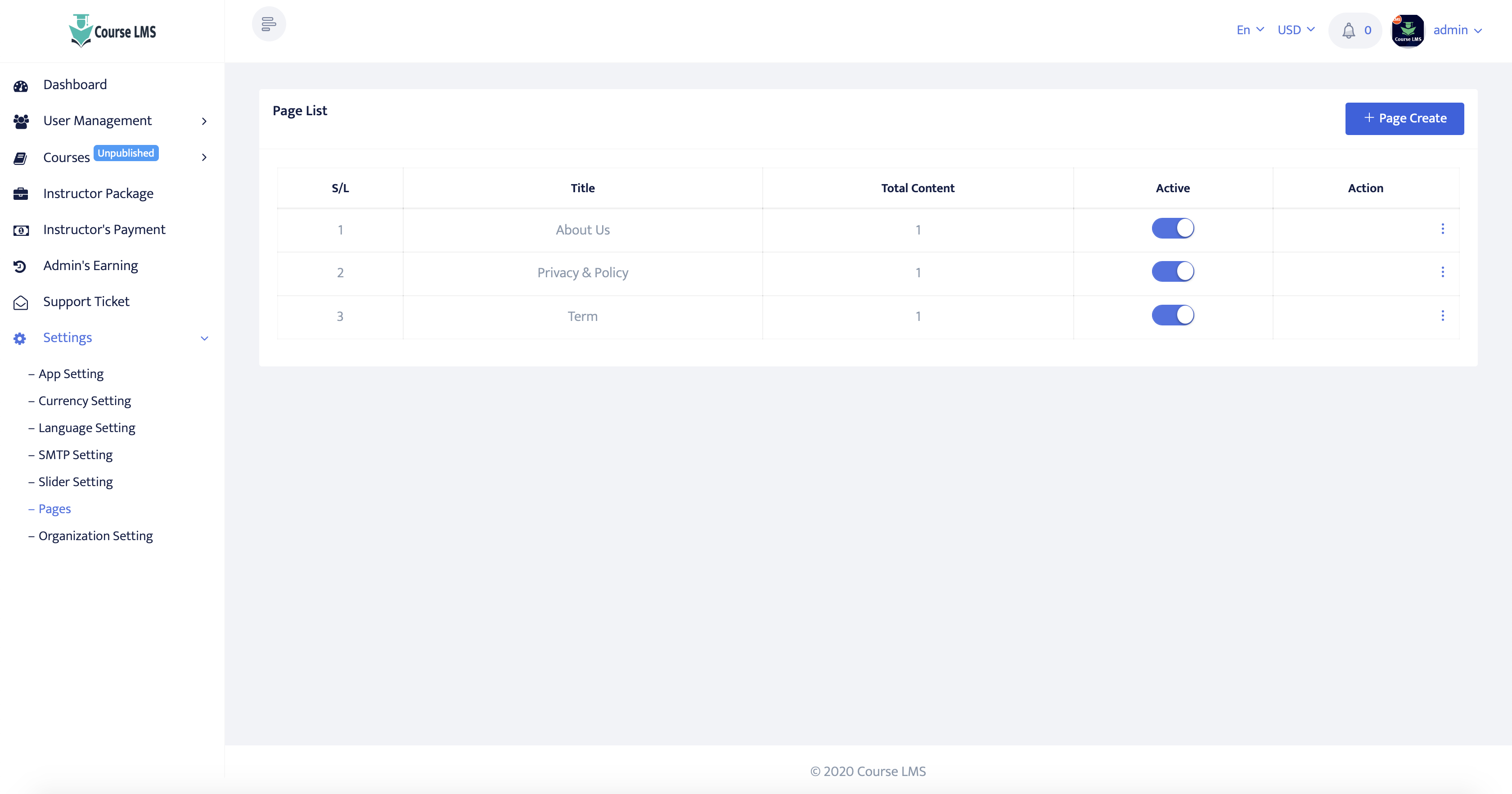1512x794 pixels.
Task: Click the Courses book icon
Action: 21,158
